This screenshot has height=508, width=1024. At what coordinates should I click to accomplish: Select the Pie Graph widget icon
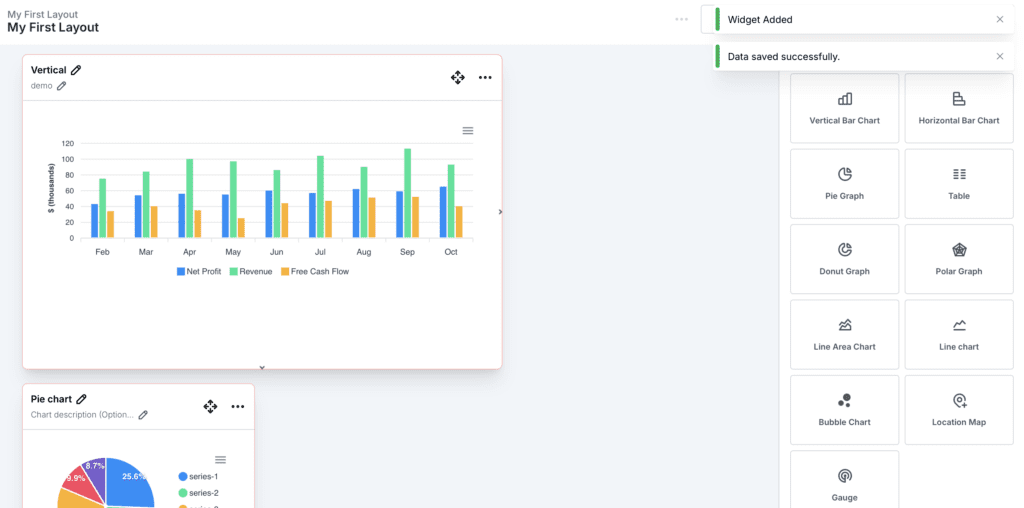pyautogui.click(x=844, y=174)
